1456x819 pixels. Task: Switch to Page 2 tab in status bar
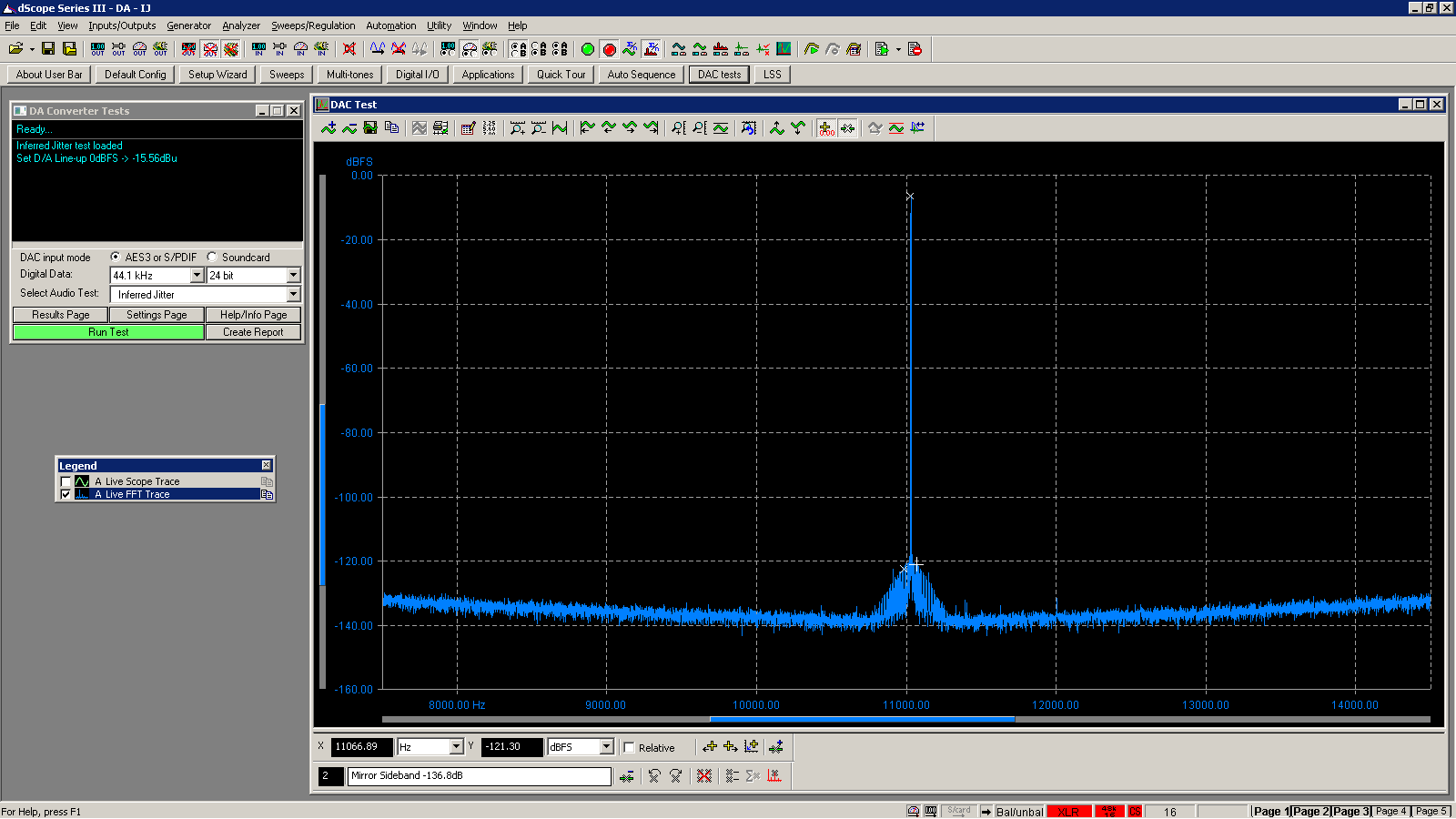[x=1311, y=812]
